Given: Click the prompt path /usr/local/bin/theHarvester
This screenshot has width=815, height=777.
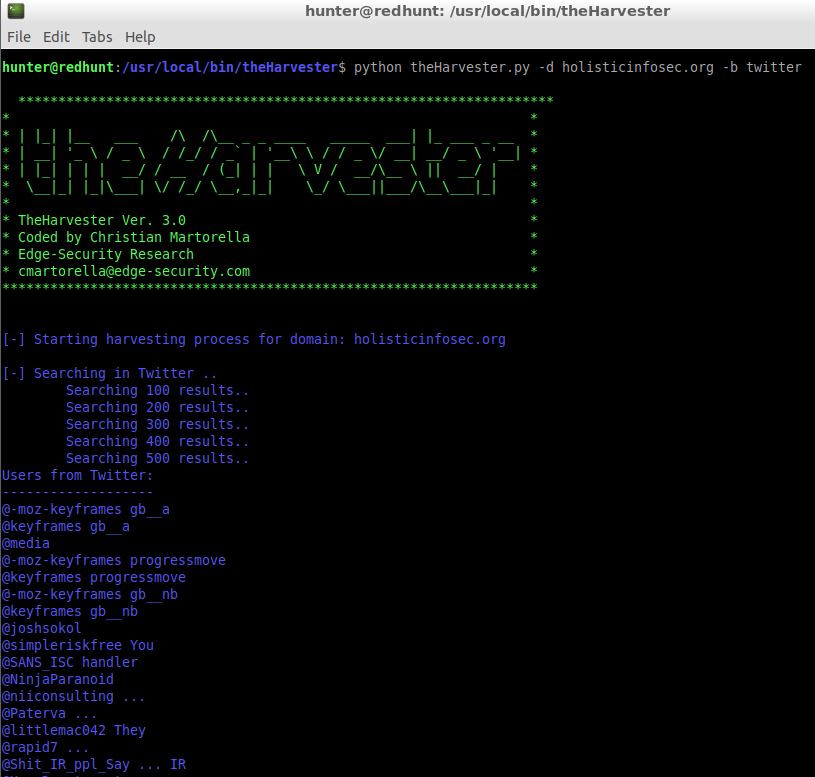Looking at the screenshot, I should click(230, 68).
